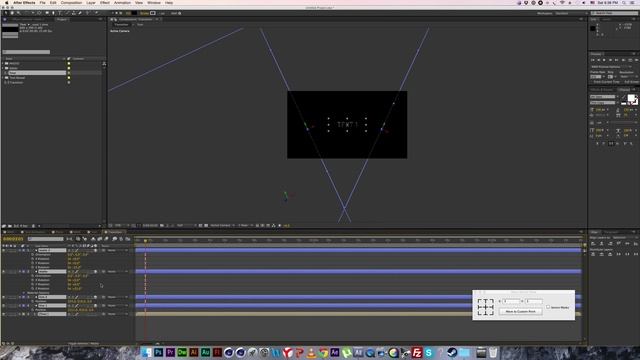
Task: Open FileZilla from the dock
Action: click(x=417, y=352)
